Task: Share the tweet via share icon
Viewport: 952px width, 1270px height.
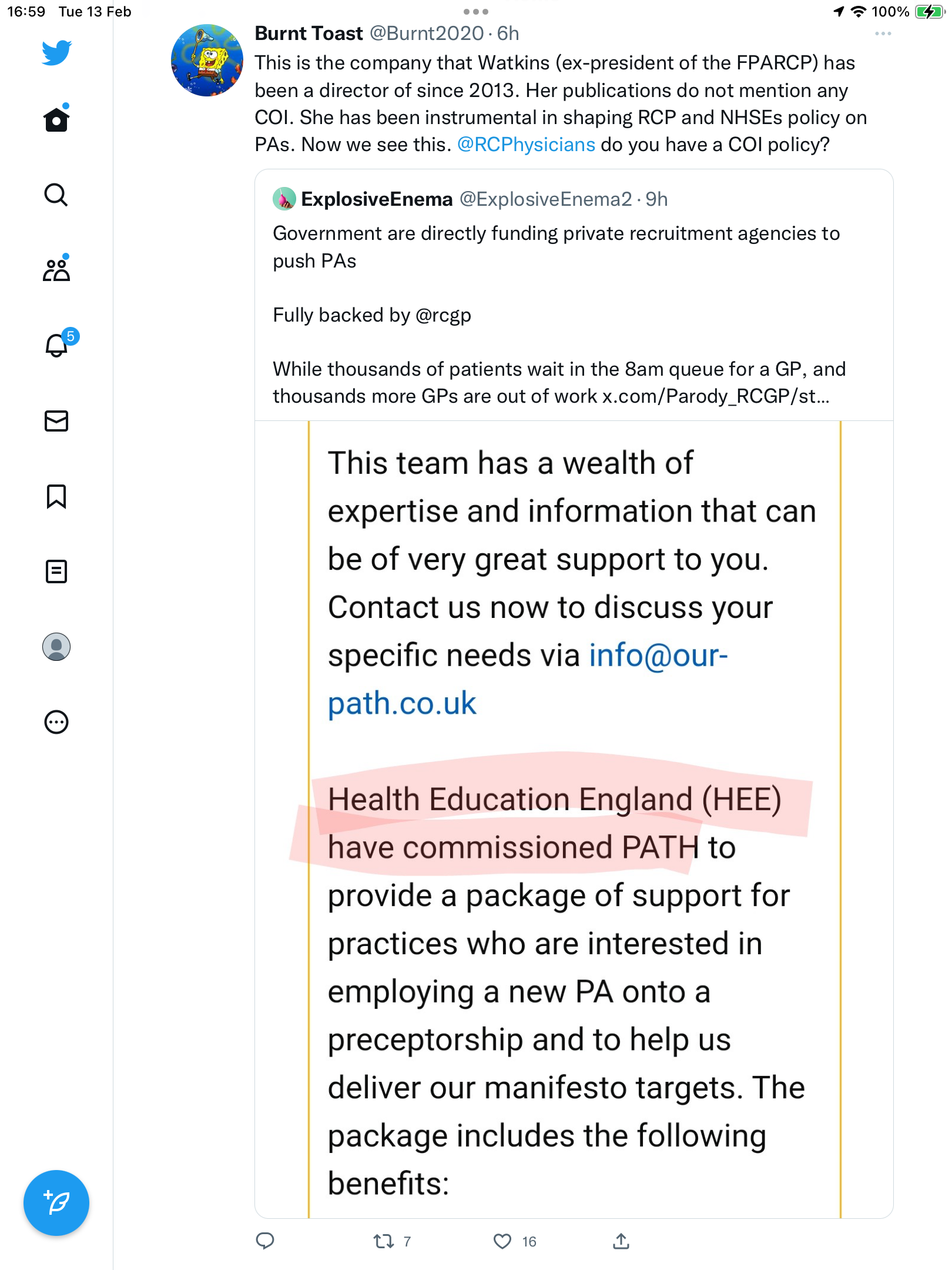Action: [x=621, y=1241]
